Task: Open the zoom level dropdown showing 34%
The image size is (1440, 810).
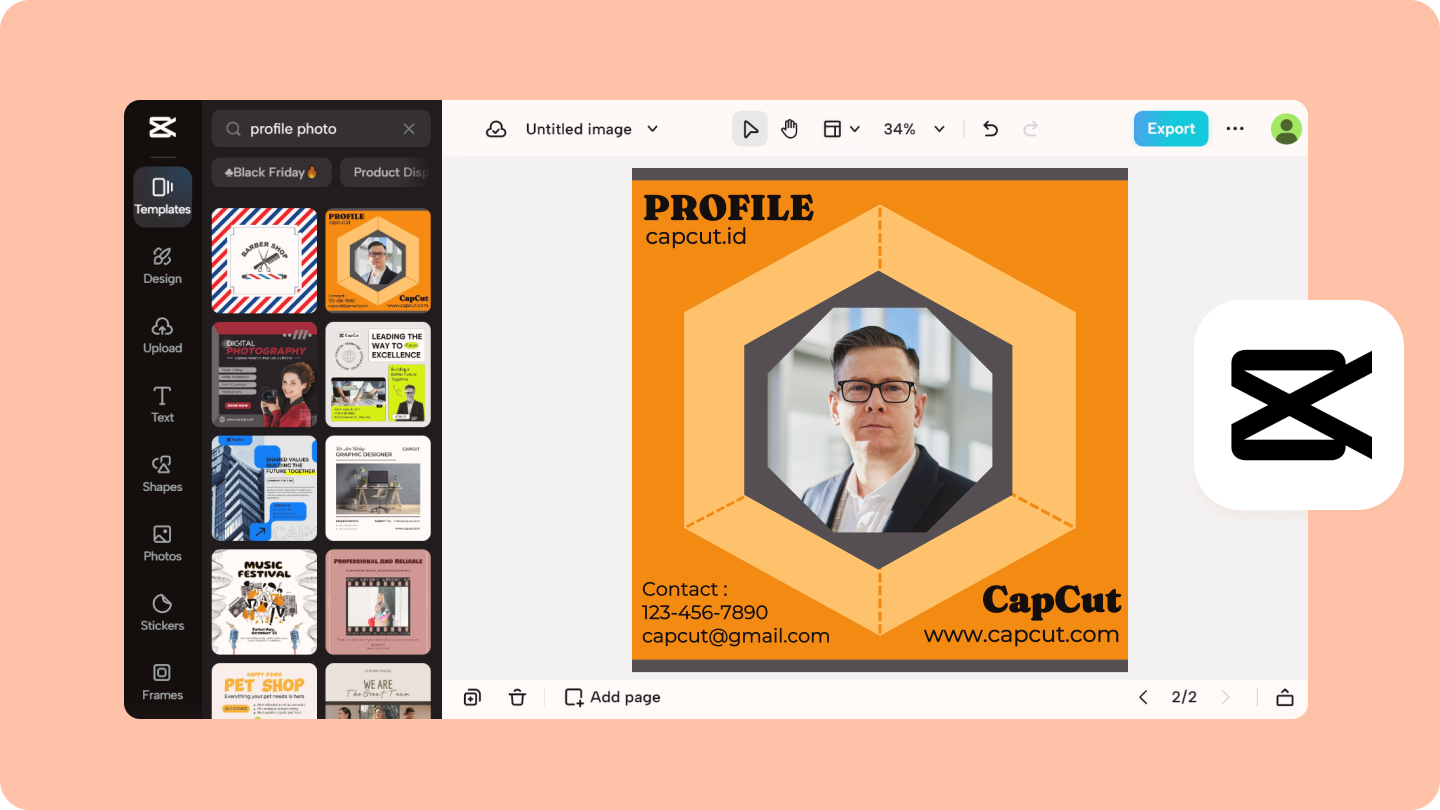Action: pos(913,128)
